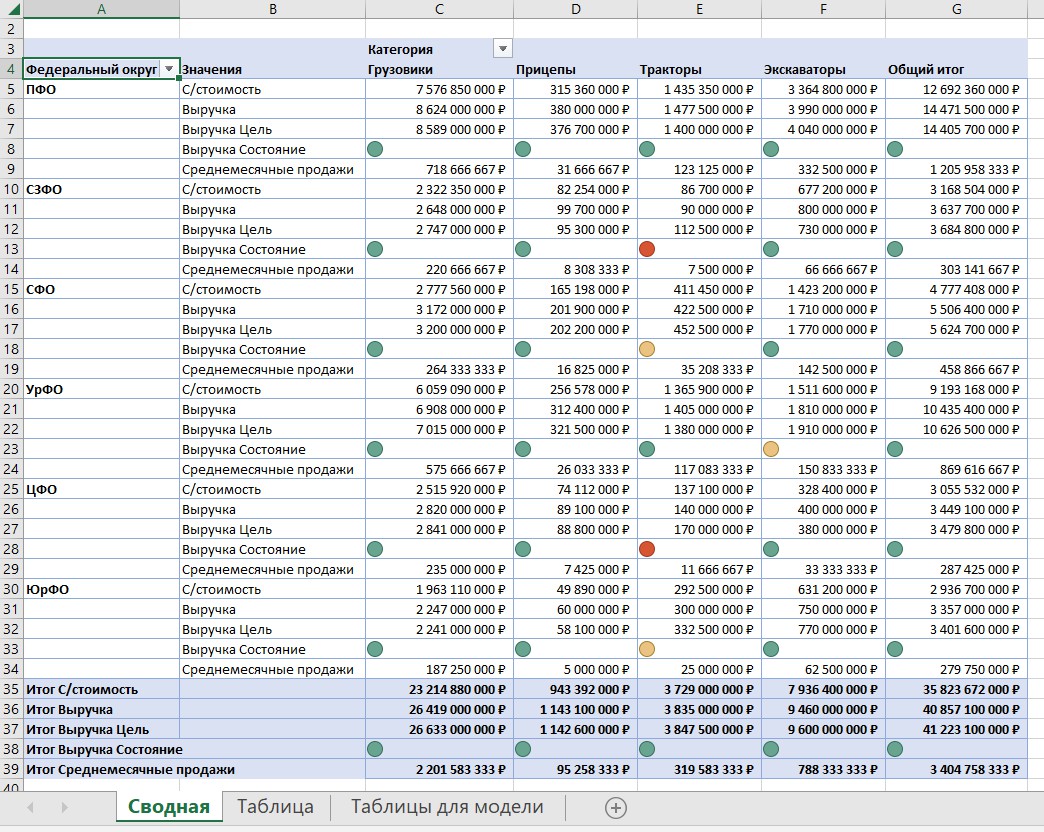
Task: Select the ЦФО region cell
Action: [x=101, y=489]
